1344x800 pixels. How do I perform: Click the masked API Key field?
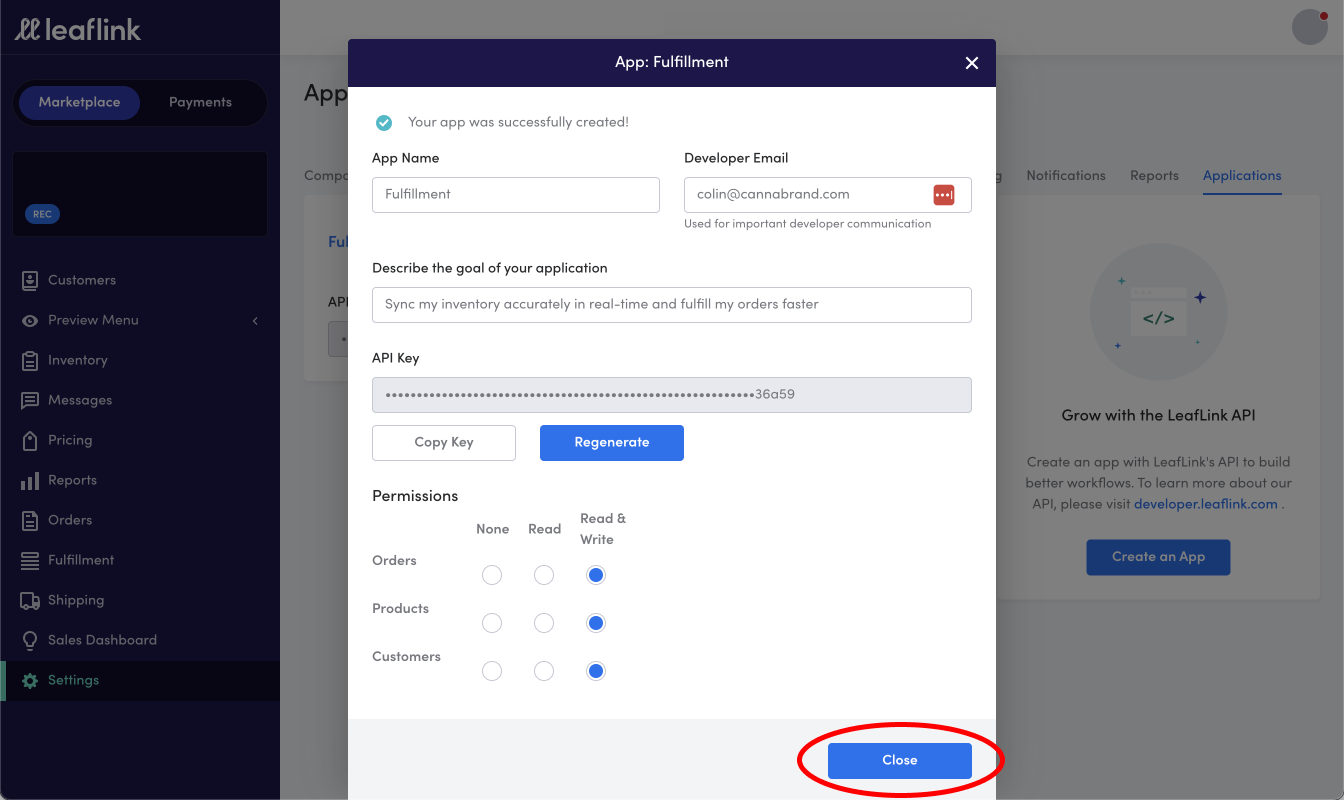[x=672, y=394]
